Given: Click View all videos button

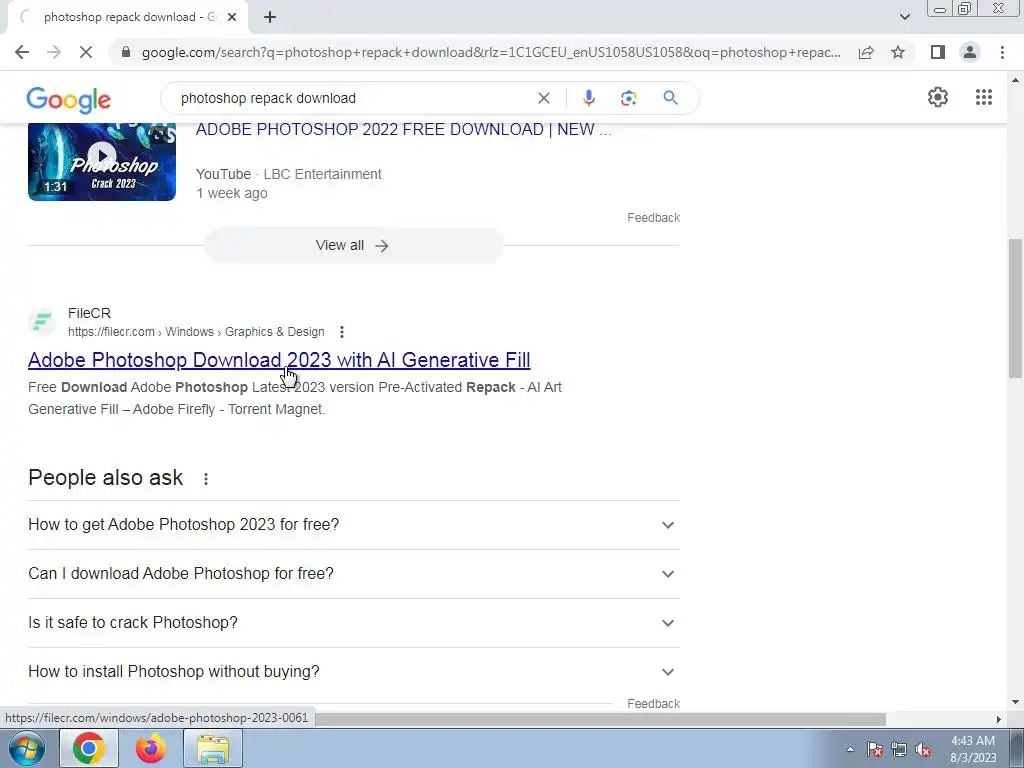Looking at the screenshot, I should pyautogui.click(x=353, y=246).
